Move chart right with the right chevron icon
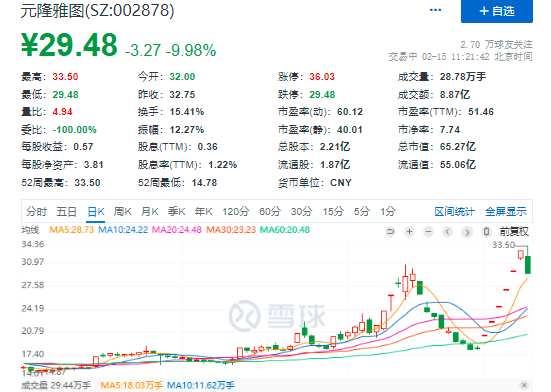 click(467, 232)
